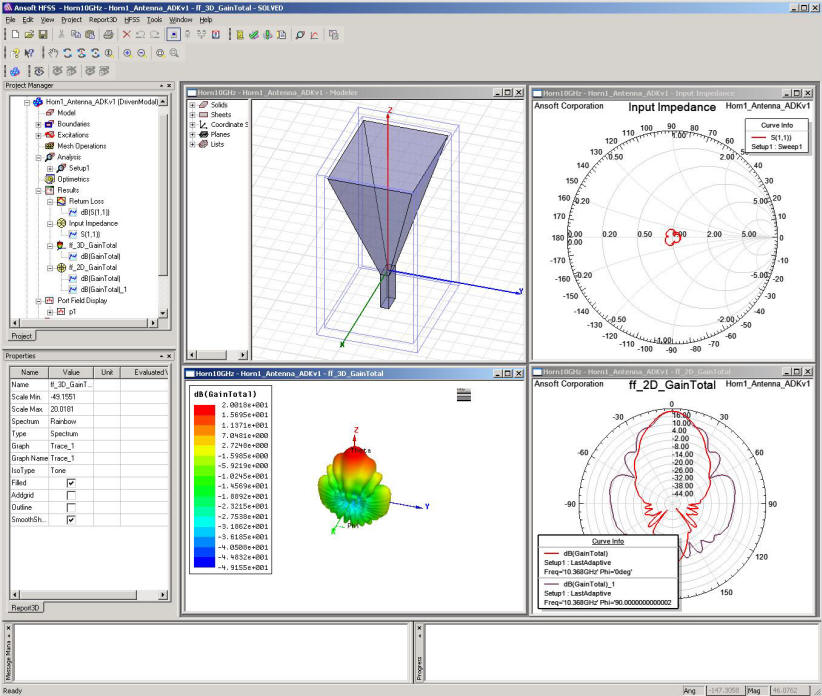Click the red curve Create Report icon

[x=314, y=35]
